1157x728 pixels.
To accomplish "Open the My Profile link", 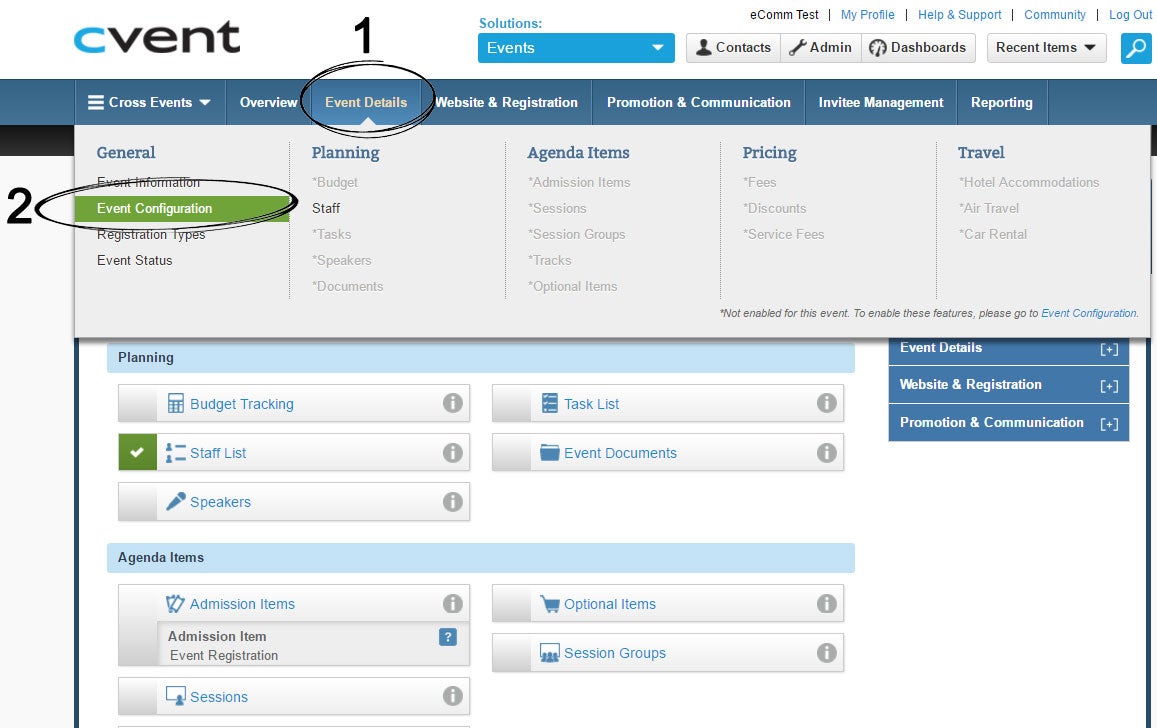I will click(868, 15).
